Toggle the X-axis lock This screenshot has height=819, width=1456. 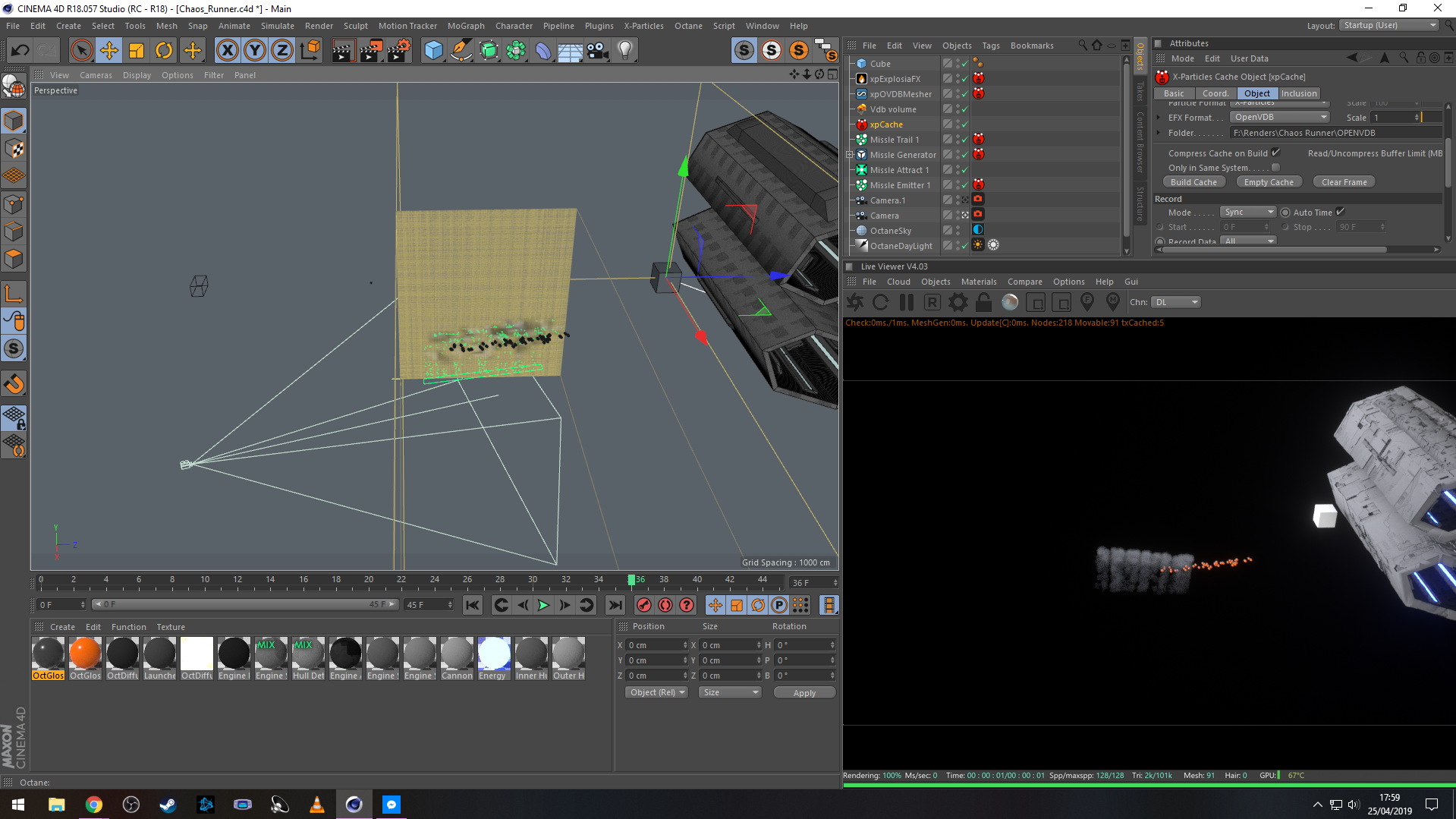(227, 51)
